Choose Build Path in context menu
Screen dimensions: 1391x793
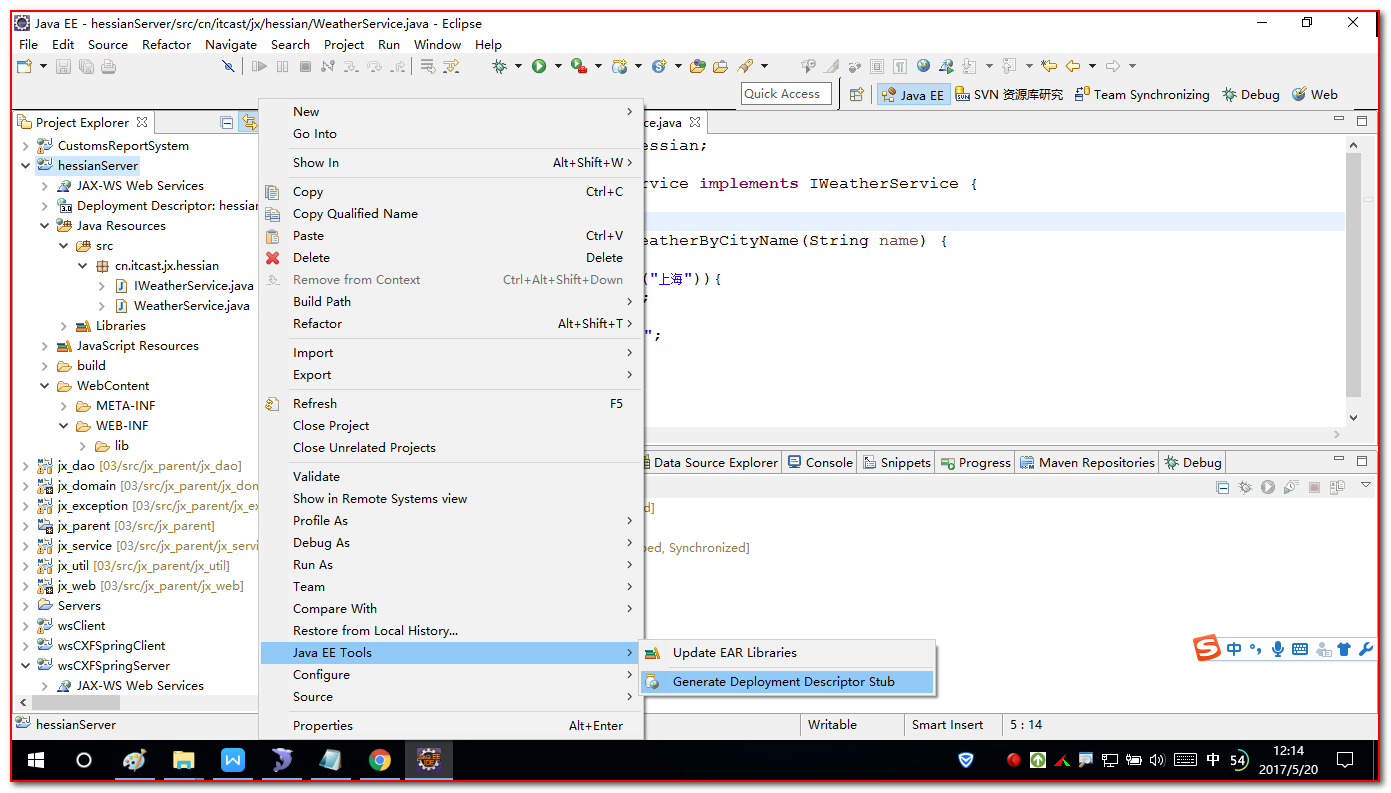point(451,302)
